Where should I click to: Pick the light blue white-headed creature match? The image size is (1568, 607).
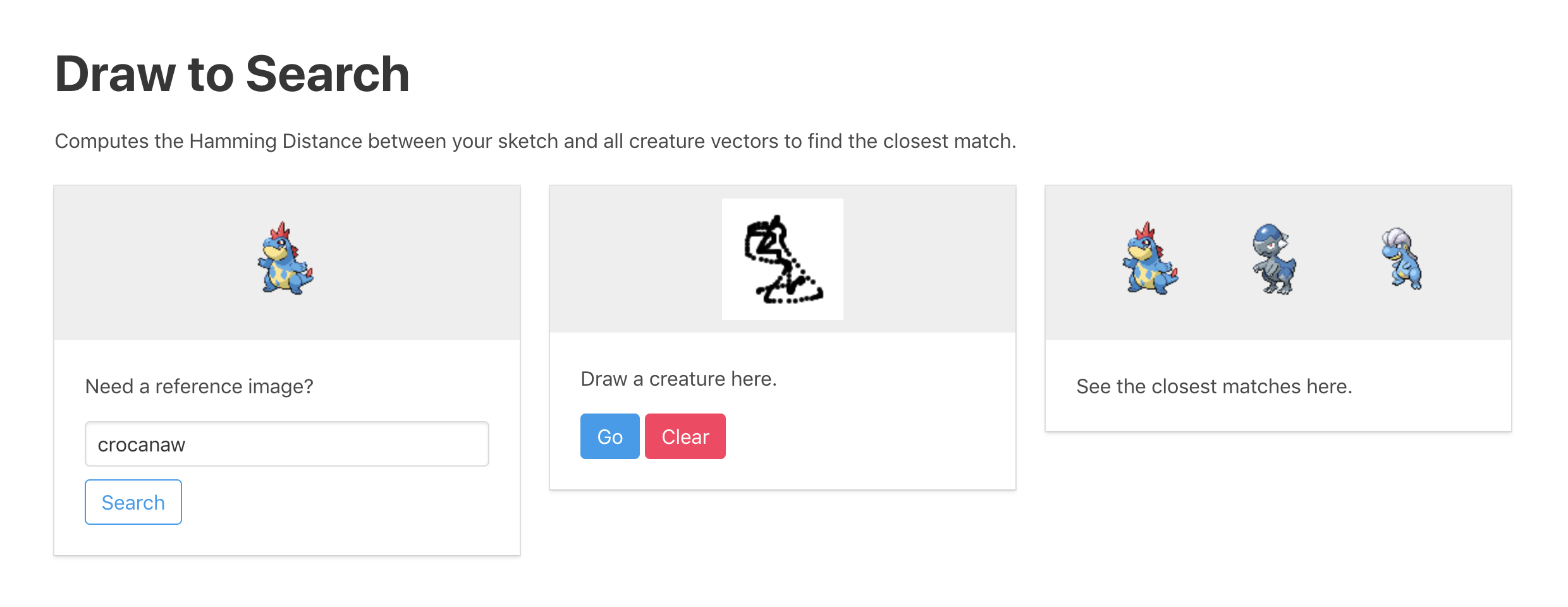(x=1402, y=259)
